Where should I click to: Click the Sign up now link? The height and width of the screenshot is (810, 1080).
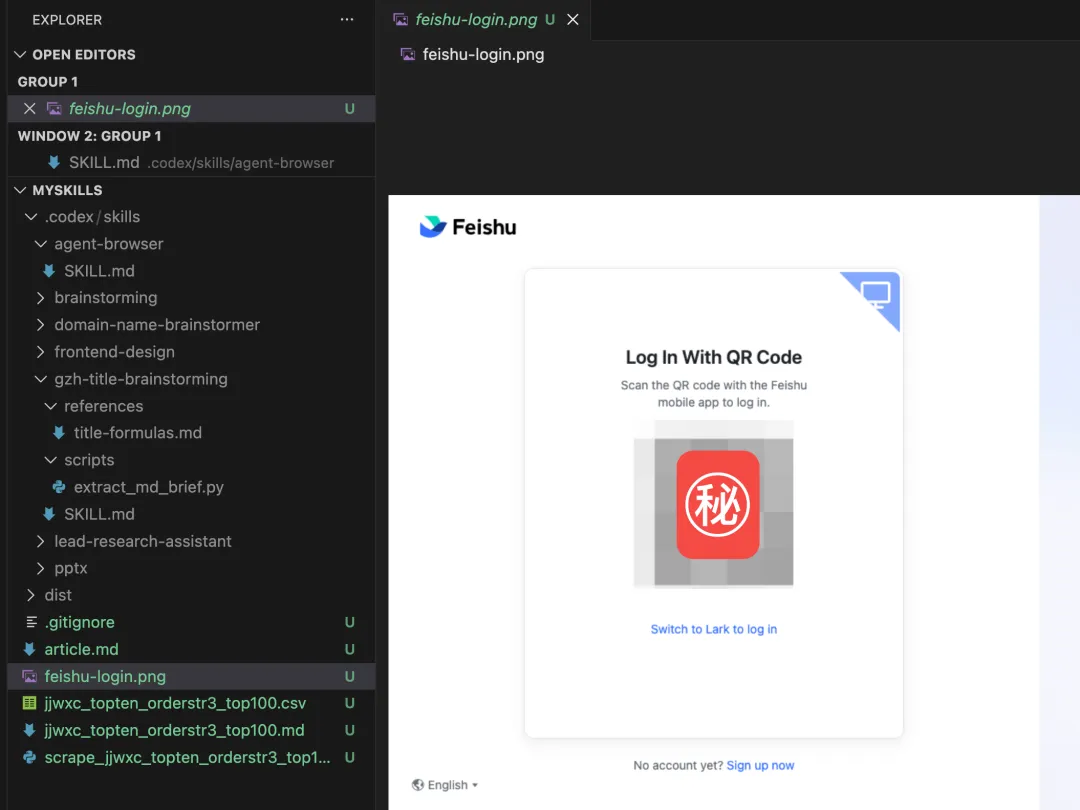coord(760,765)
